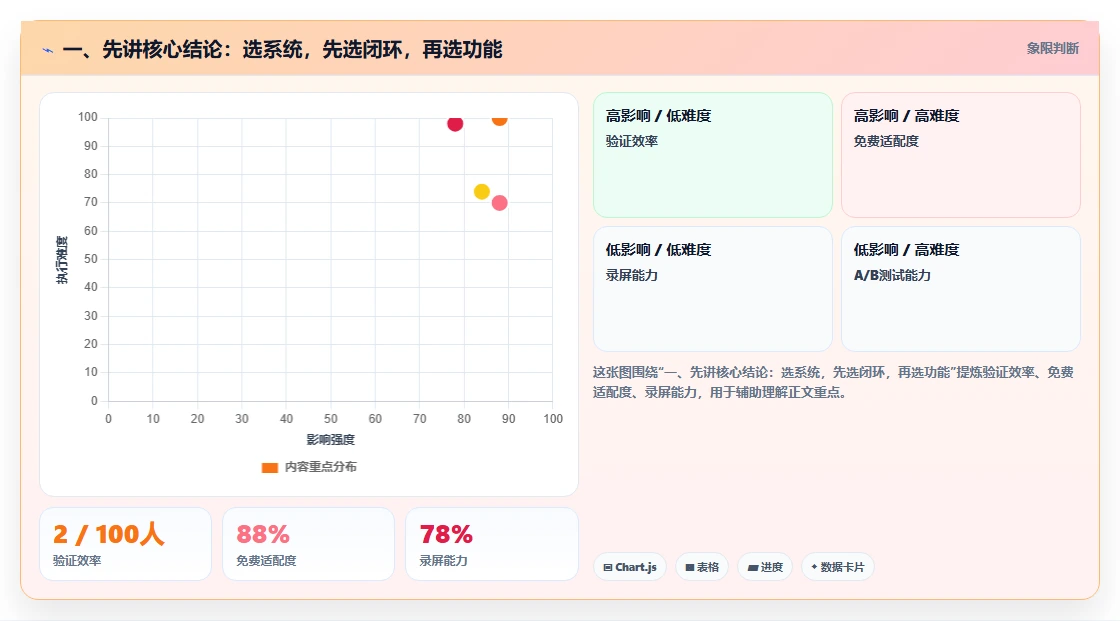Open the 高影响 / 低难度 quadrant card
The height and width of the screenshot is (621, 1120).
pyautogui.click(x=713, y=154)
